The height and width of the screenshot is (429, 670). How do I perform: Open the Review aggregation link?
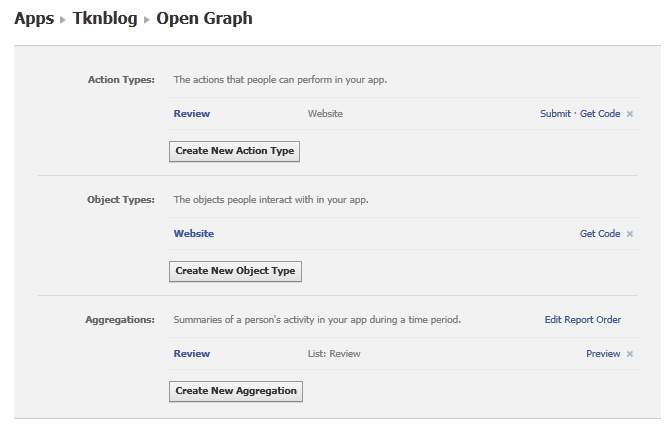192,354
